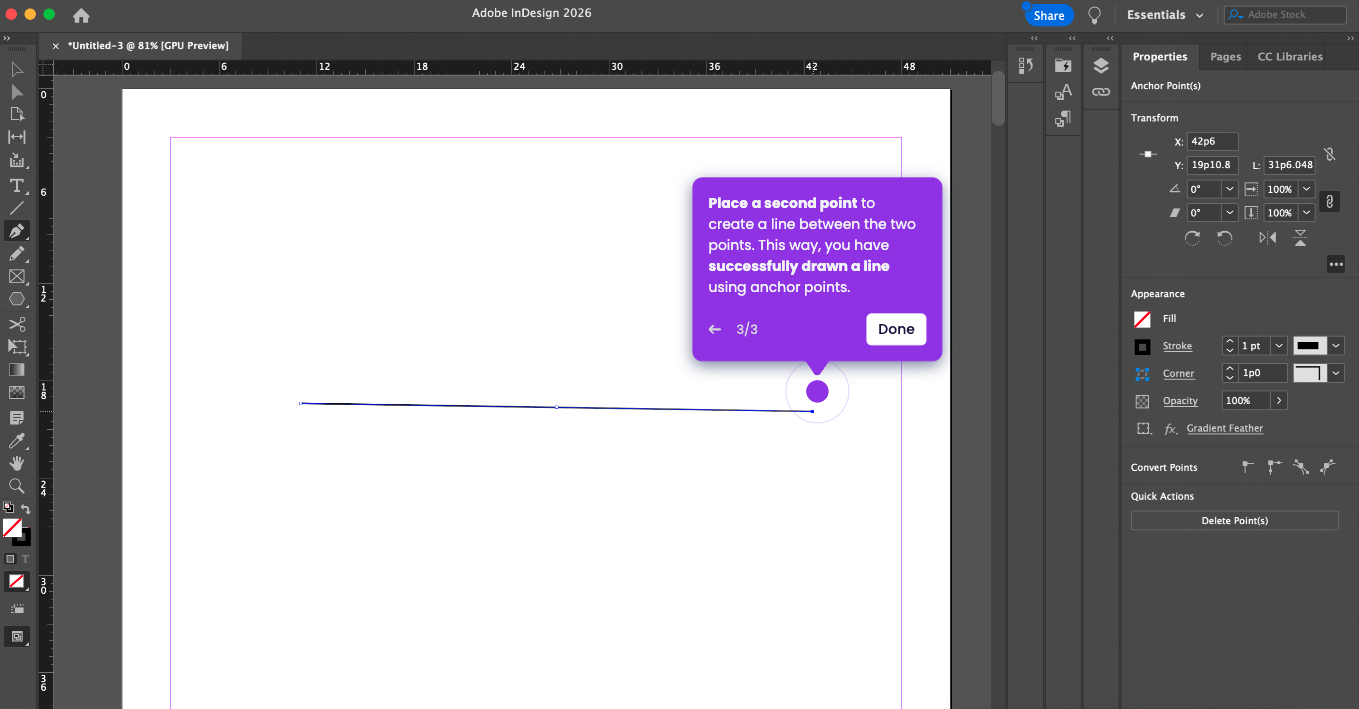Image resolution: width=1359 pixels, height=709 pixels.
Task: Open stroke type style dropdown
Action: click(1337, 346)
